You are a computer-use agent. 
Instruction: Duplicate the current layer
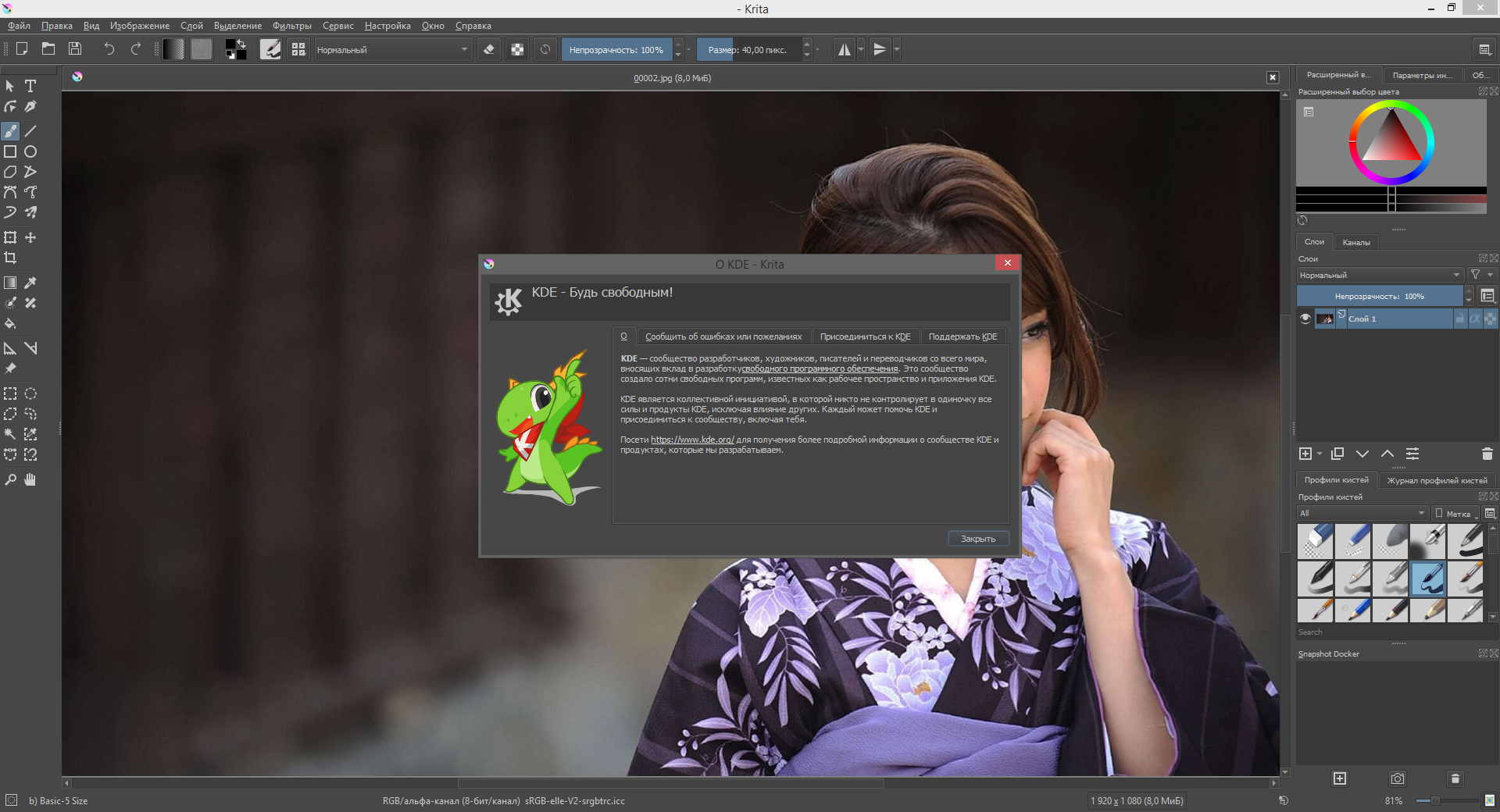point(1337,454)
